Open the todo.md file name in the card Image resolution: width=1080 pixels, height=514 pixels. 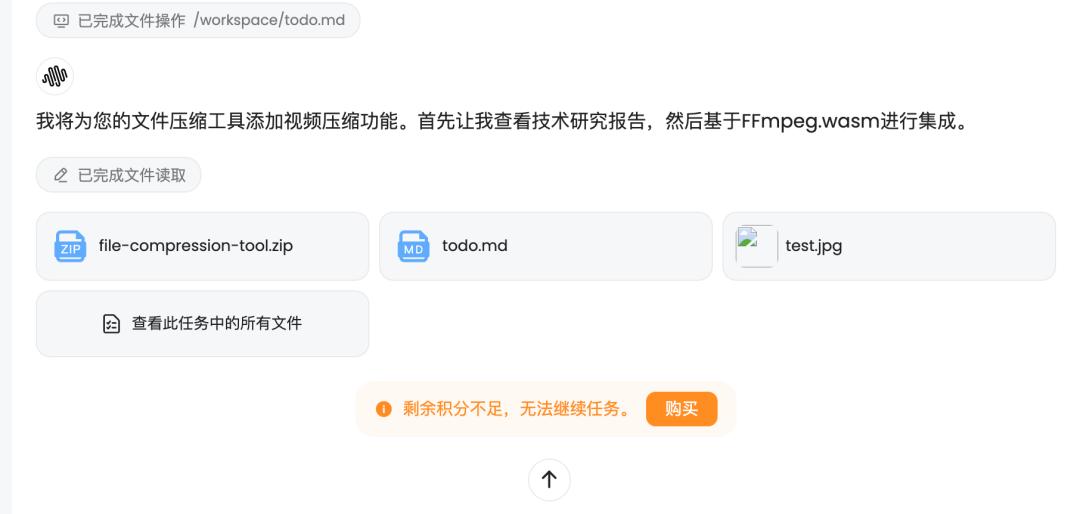[475, 246]
